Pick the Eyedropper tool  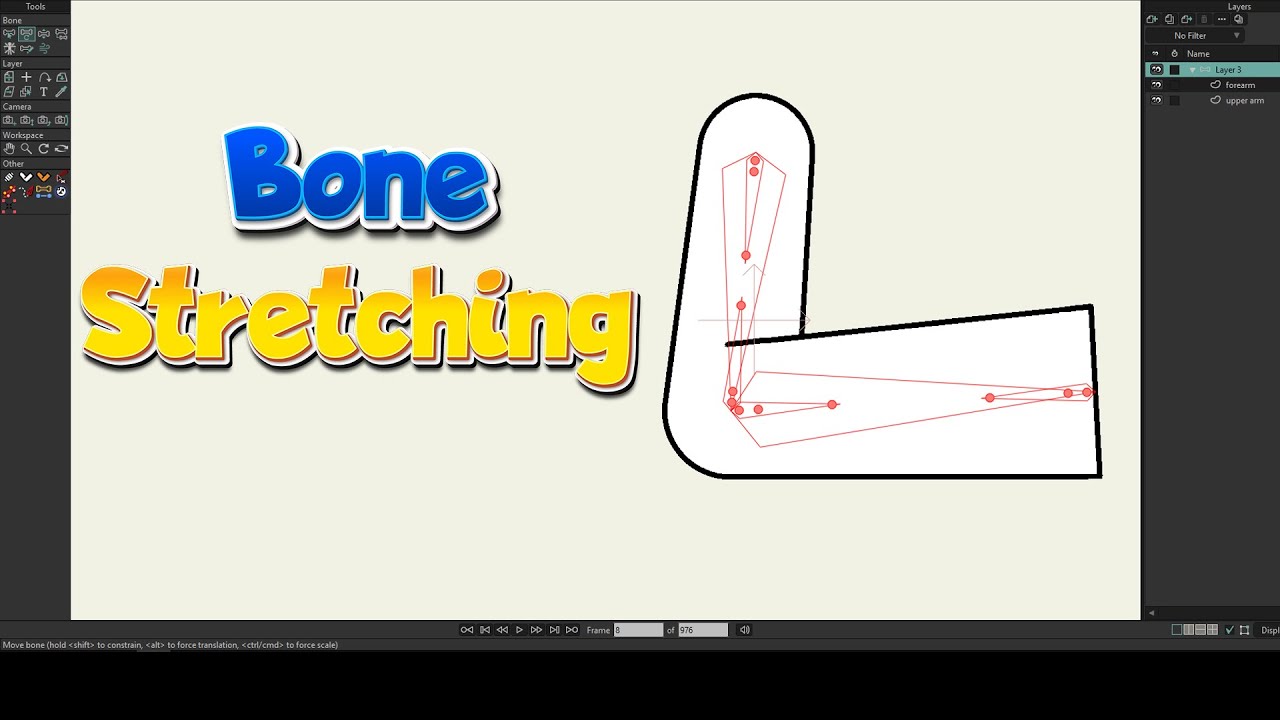[62, 91]
